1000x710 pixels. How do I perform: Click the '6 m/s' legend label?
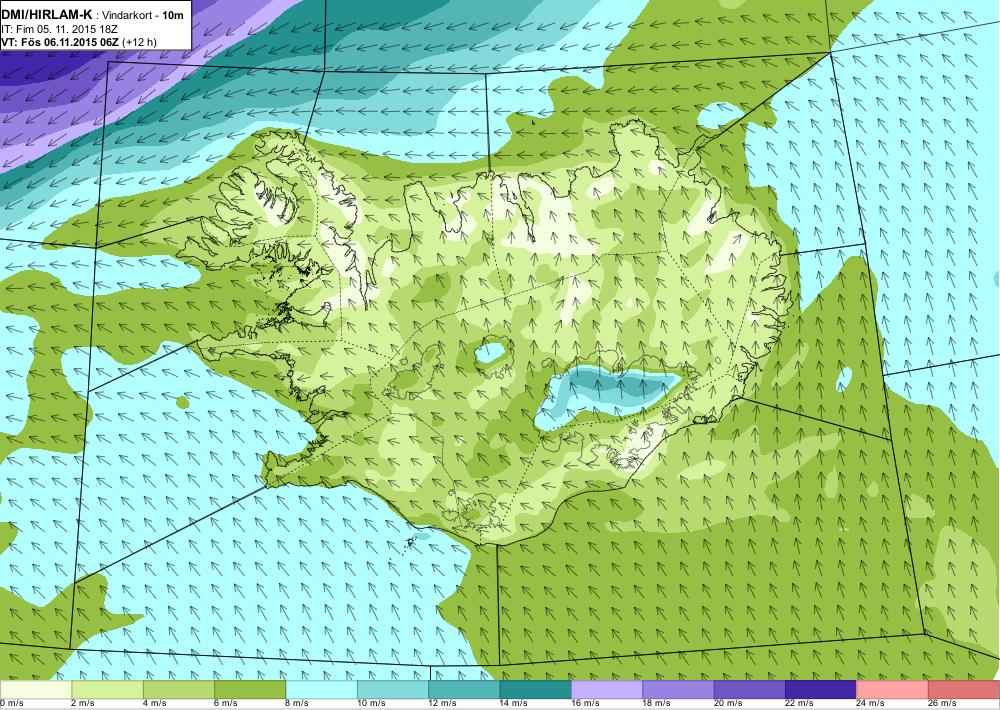tap(226, 703)
